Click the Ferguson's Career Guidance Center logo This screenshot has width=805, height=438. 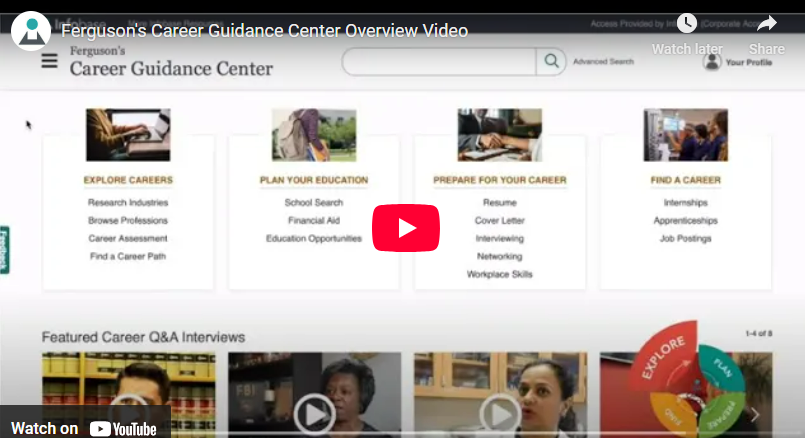pos(171,62)
